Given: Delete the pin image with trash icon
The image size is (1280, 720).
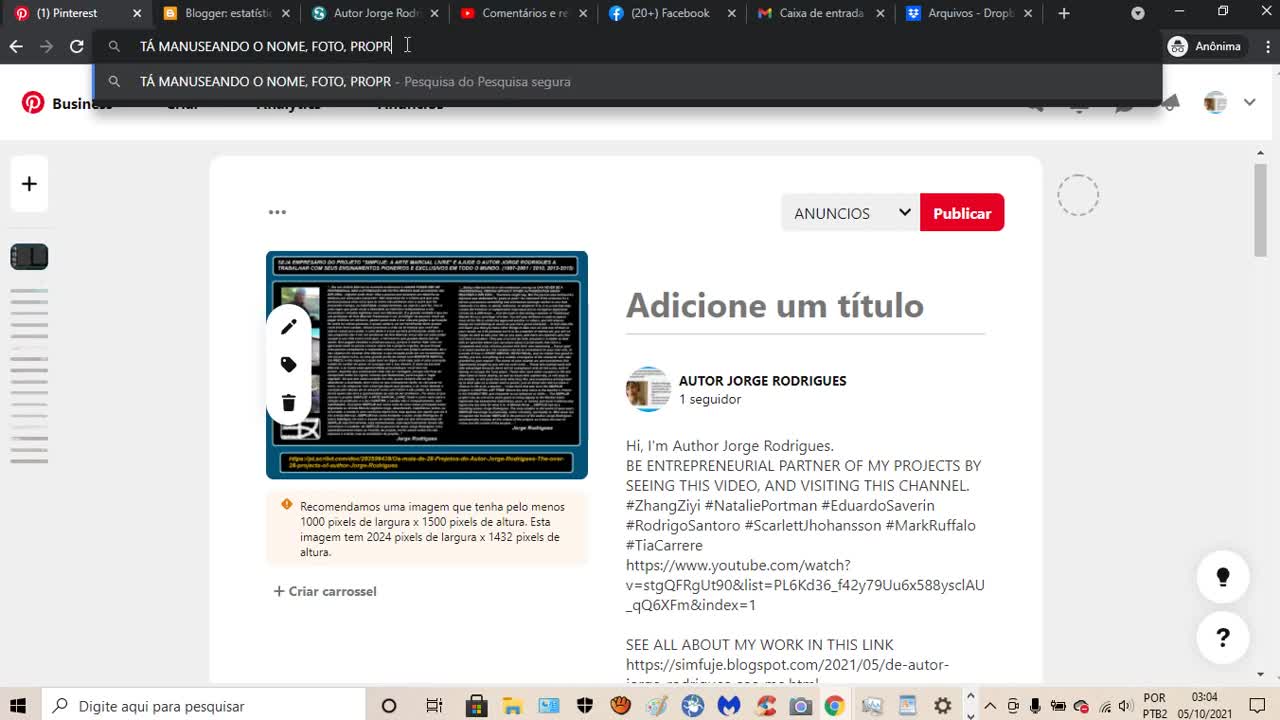Looking at the screenshot, I should tap(289, 403).
